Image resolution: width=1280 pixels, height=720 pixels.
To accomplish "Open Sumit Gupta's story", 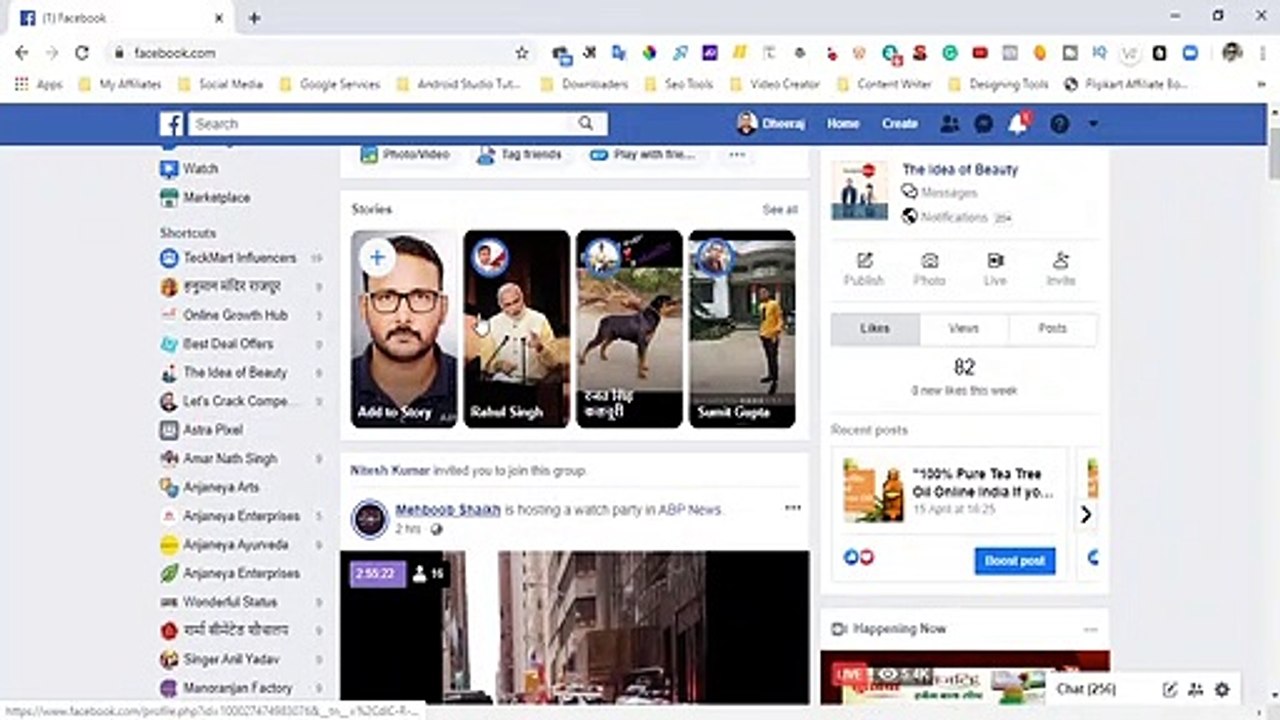I will point(742,329).
